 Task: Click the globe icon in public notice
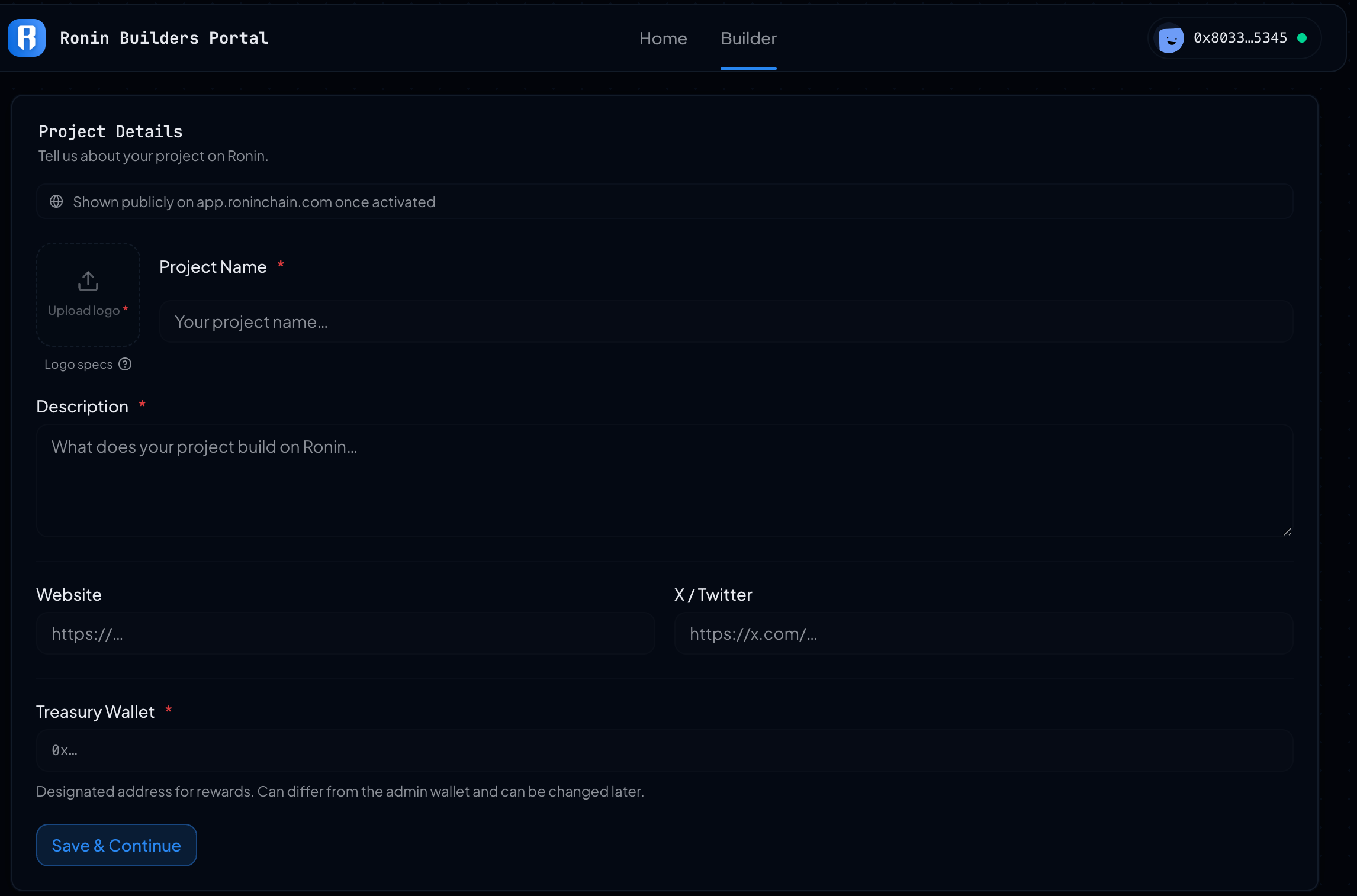tap(56, 202)
